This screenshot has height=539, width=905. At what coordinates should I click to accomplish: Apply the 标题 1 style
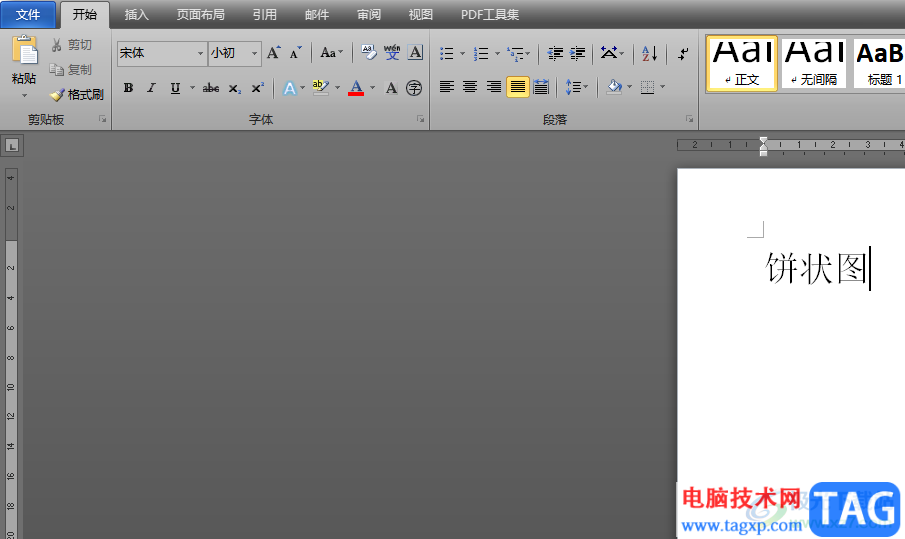879,63
